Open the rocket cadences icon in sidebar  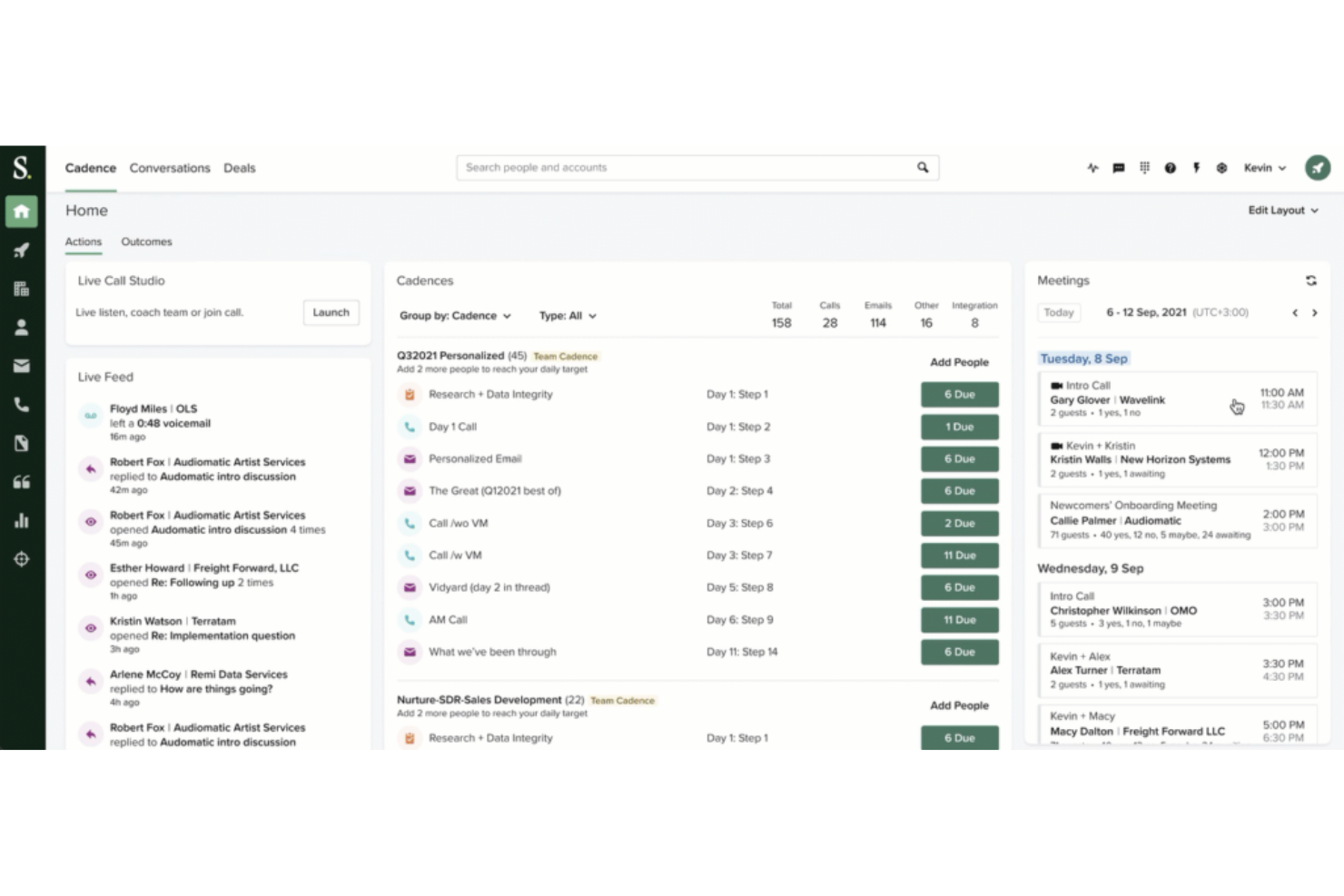[x=22, y=250]
